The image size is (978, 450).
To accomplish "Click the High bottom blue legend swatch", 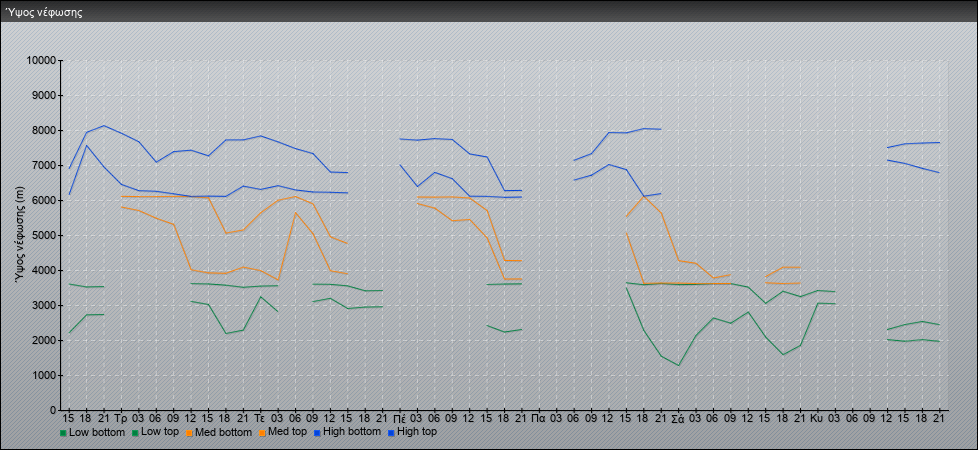I will click(317, 432).
